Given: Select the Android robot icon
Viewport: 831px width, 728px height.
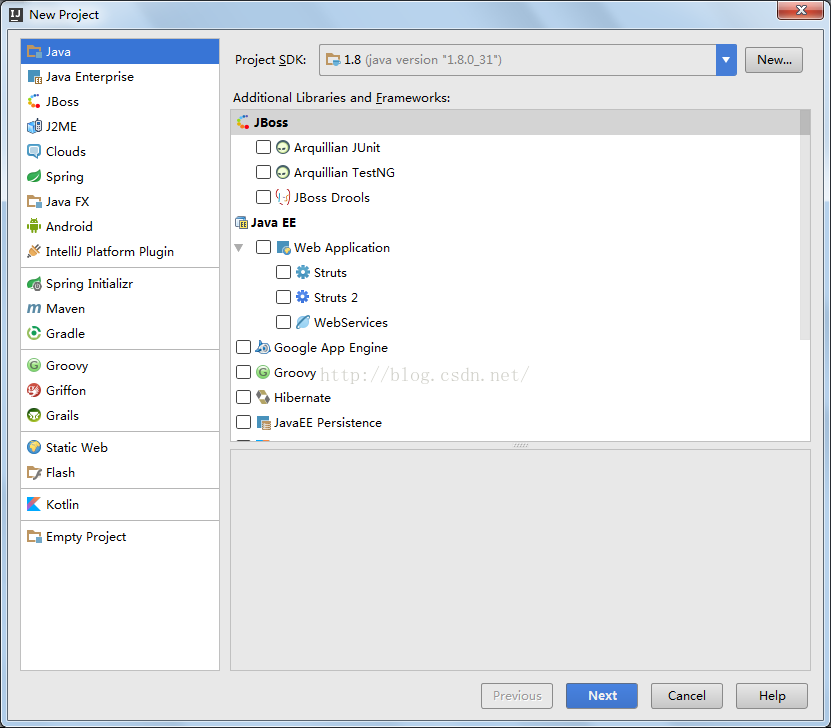Looking at the screenshot, I should point(34,226).
